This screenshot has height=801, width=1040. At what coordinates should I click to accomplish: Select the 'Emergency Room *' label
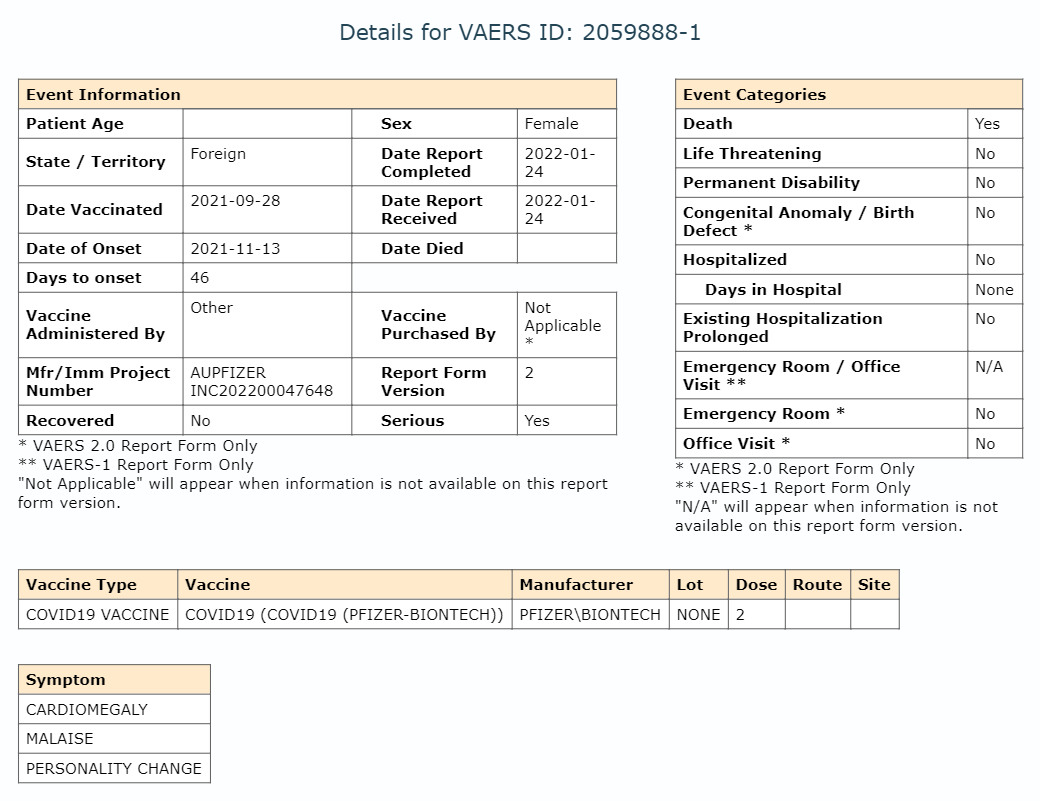(764, 414)
